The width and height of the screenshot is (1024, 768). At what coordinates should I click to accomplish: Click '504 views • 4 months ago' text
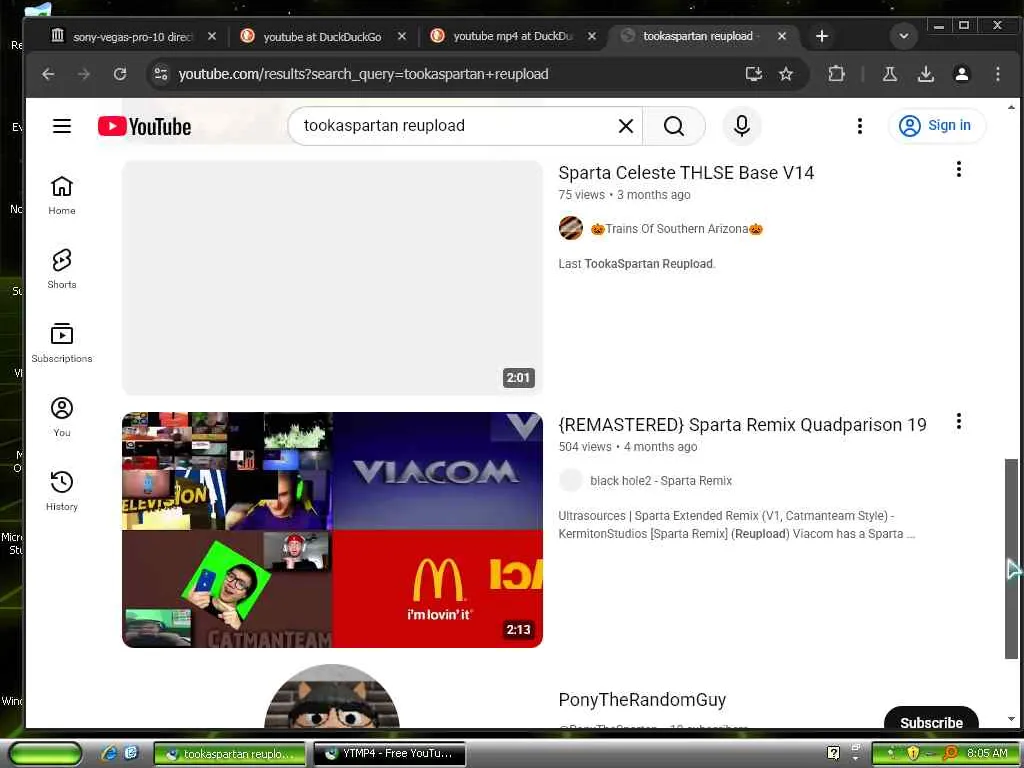pos(628,447)
